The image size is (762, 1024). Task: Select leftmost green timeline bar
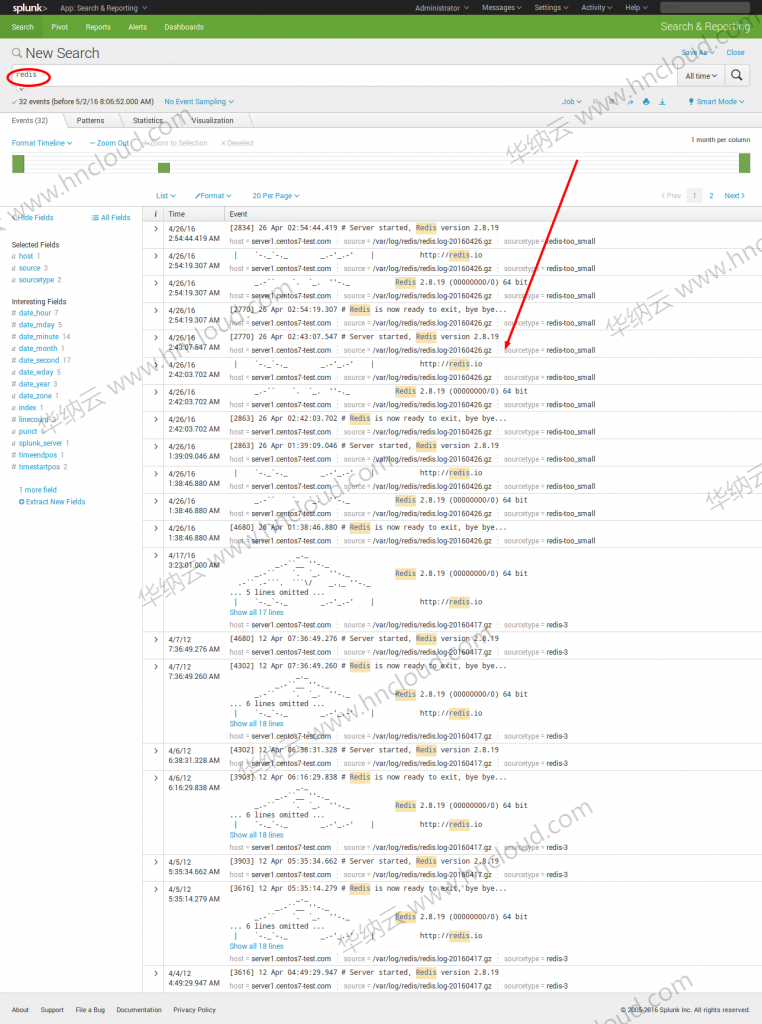18,163
